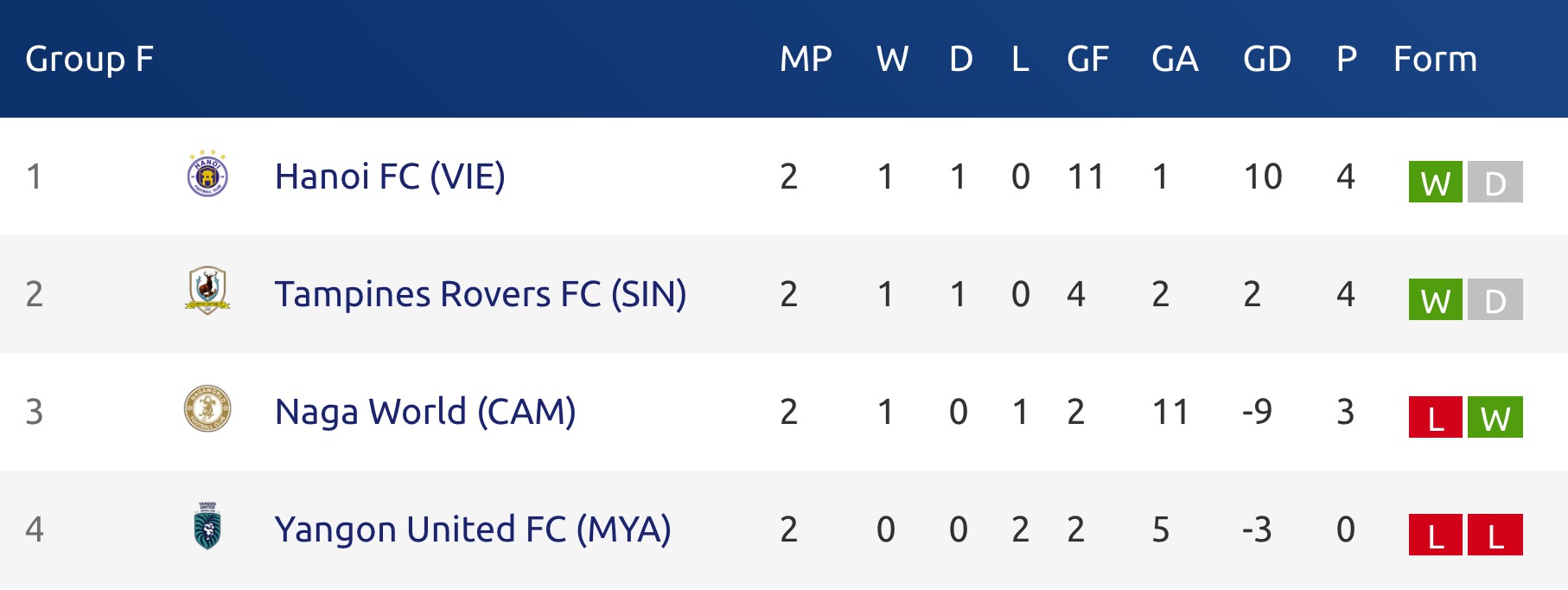The height and width of the screenshot is (590, 1568).
Task: Open Tampines Rovers' green W form badge
Action: coord(1435,299)
